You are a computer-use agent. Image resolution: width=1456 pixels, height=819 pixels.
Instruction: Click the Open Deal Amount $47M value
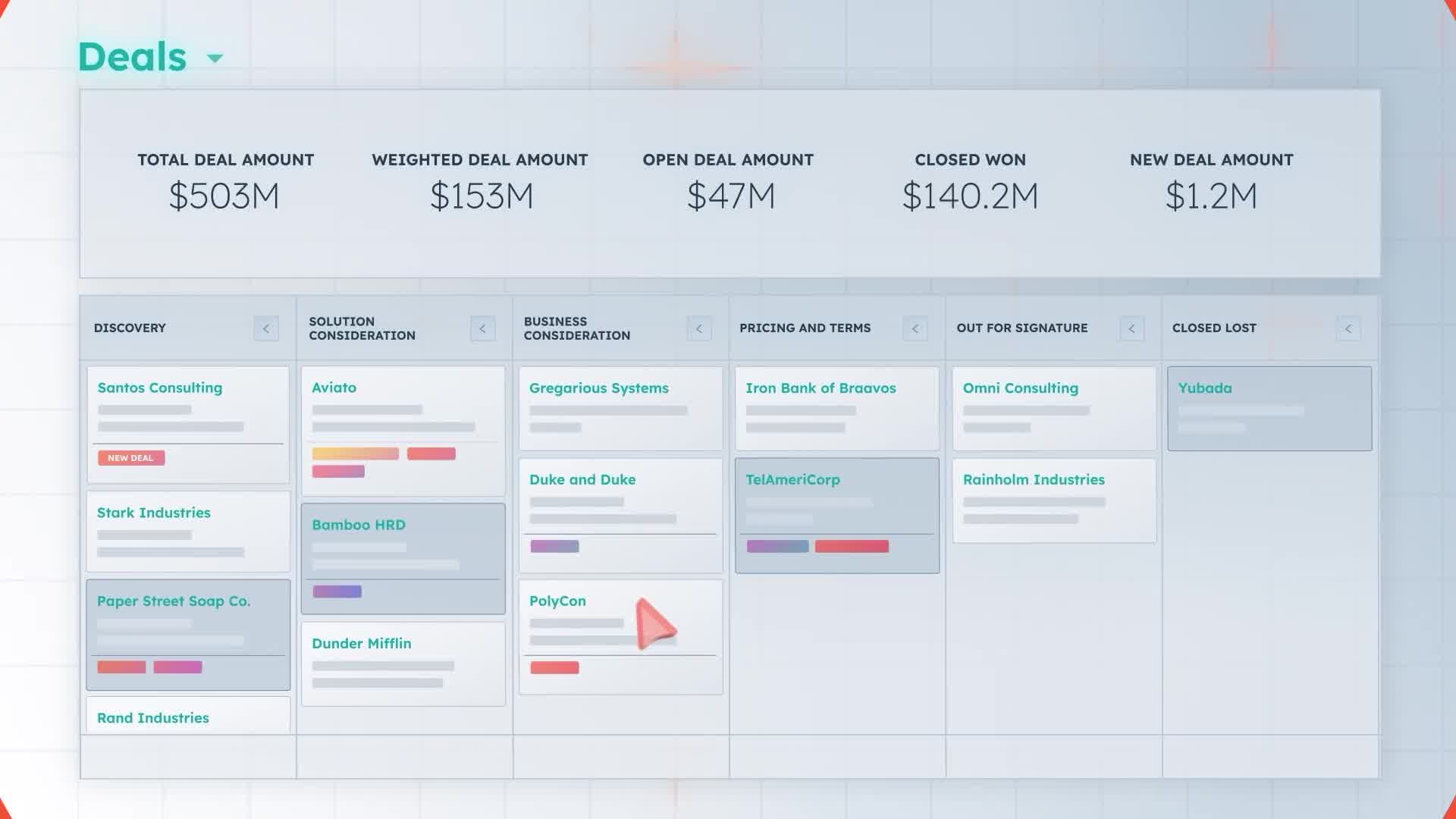tap(731, 196)
